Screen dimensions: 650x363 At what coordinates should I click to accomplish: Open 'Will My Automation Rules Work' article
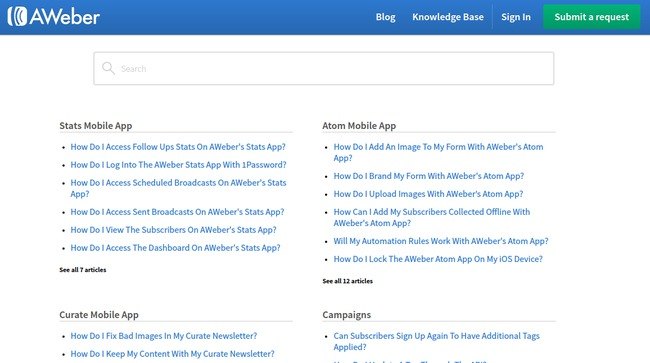point(441,241)
